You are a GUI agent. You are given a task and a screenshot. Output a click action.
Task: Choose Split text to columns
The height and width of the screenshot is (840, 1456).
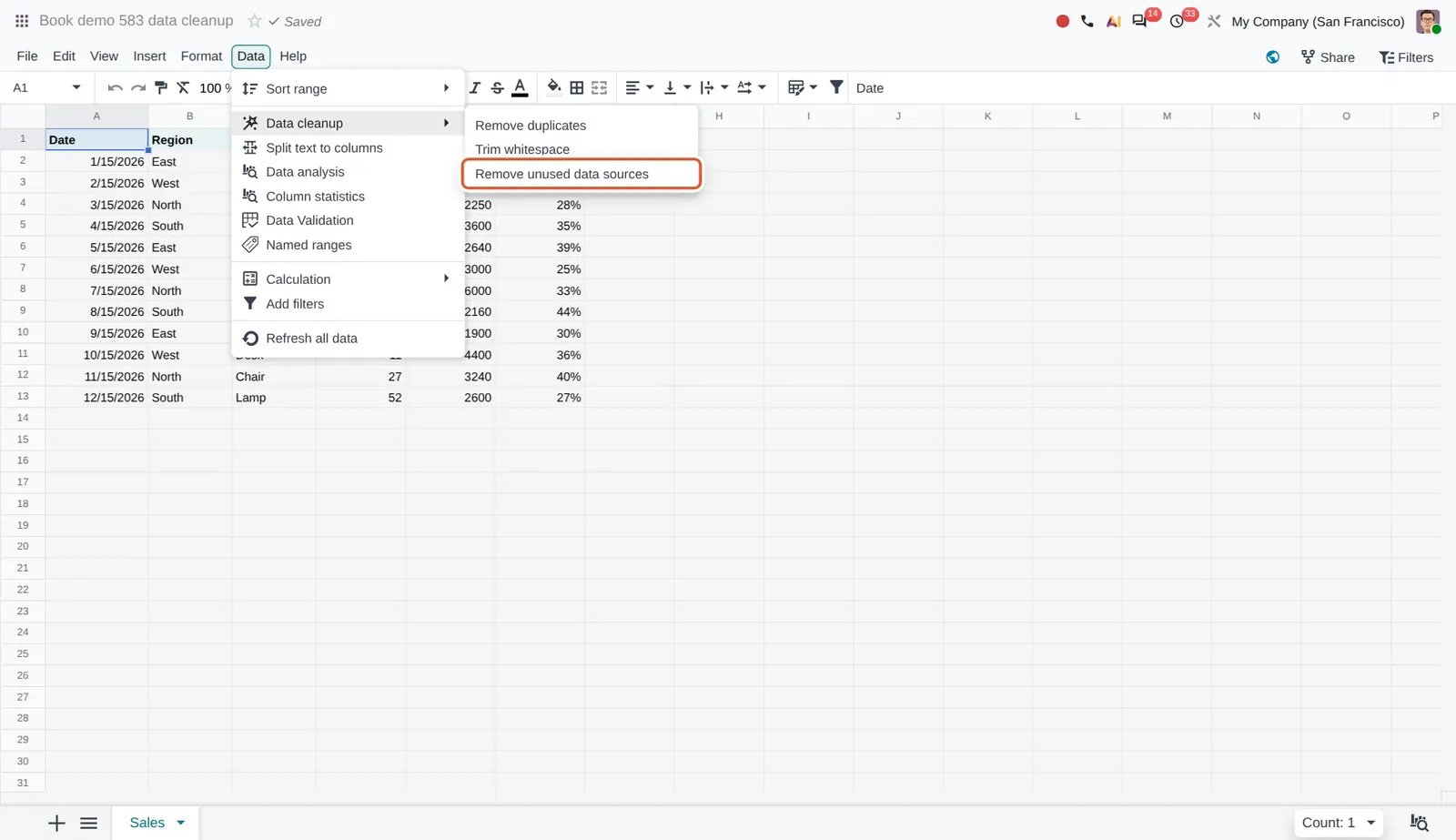coord(348,147)
